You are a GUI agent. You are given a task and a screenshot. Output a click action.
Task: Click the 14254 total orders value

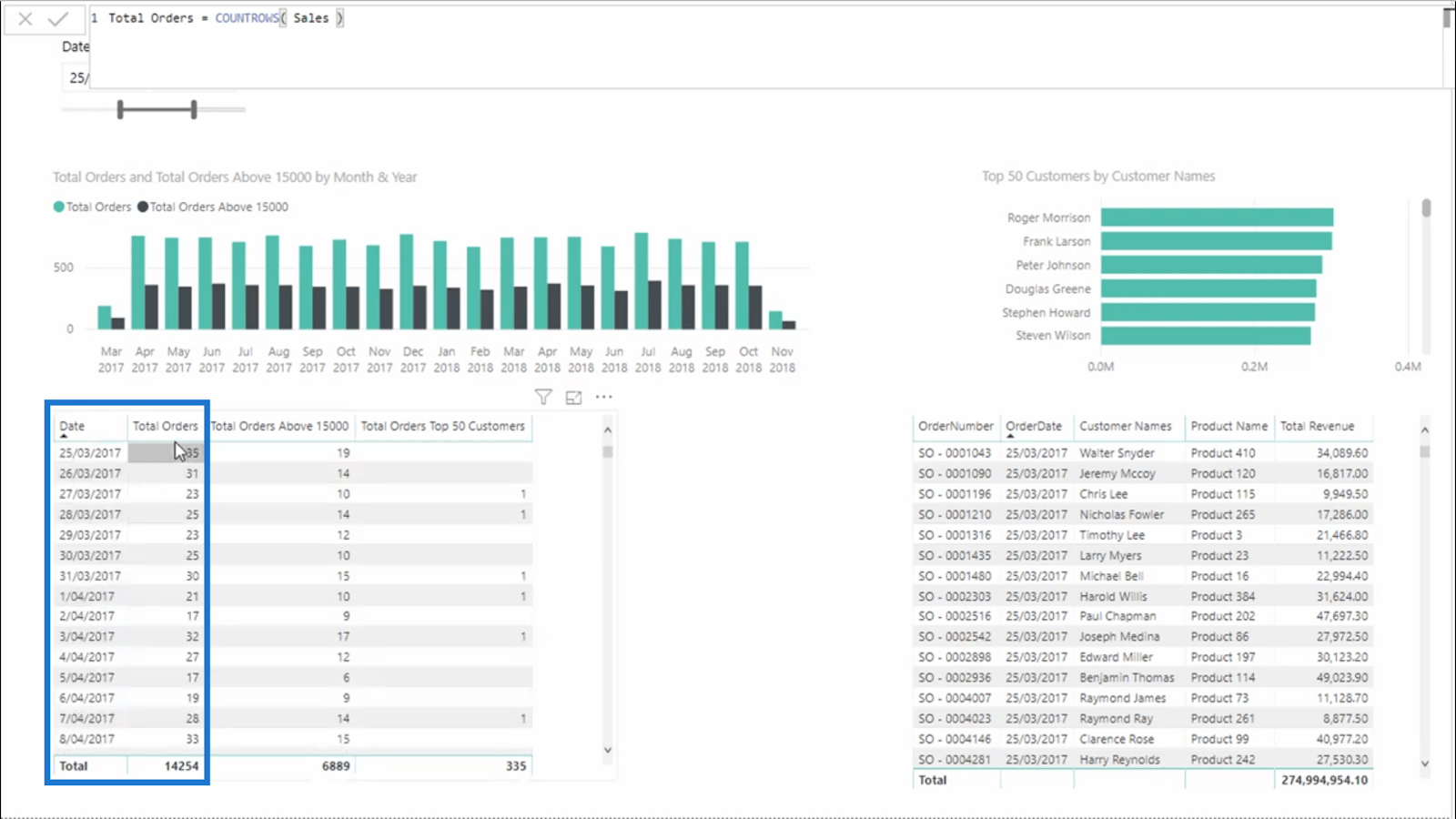coord(181,766)
